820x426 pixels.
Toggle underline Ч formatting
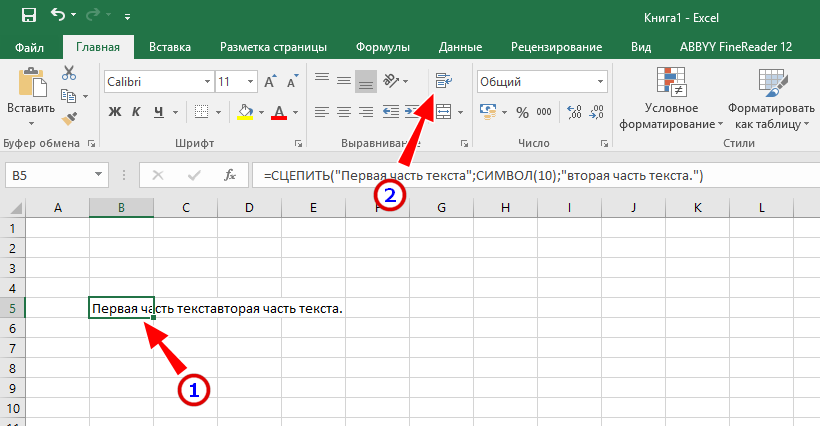pos(158,111)
